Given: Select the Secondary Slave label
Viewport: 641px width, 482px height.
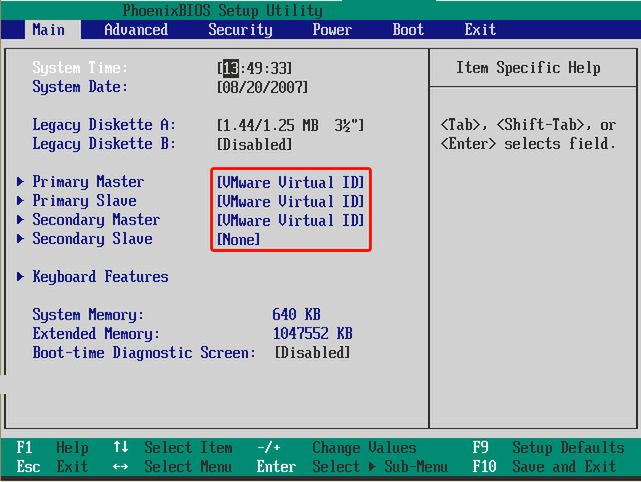Looking at the screenshot, I should tap(92, 239).
